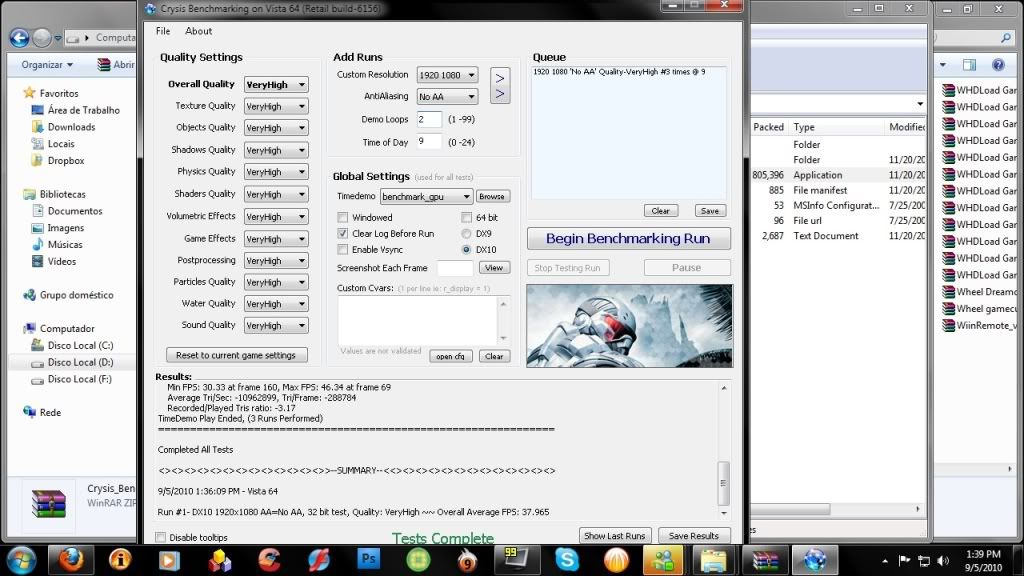Enable the 64 bit checkbox
Viewport: 1024px width, 576px height.
[x=466, y=217]
